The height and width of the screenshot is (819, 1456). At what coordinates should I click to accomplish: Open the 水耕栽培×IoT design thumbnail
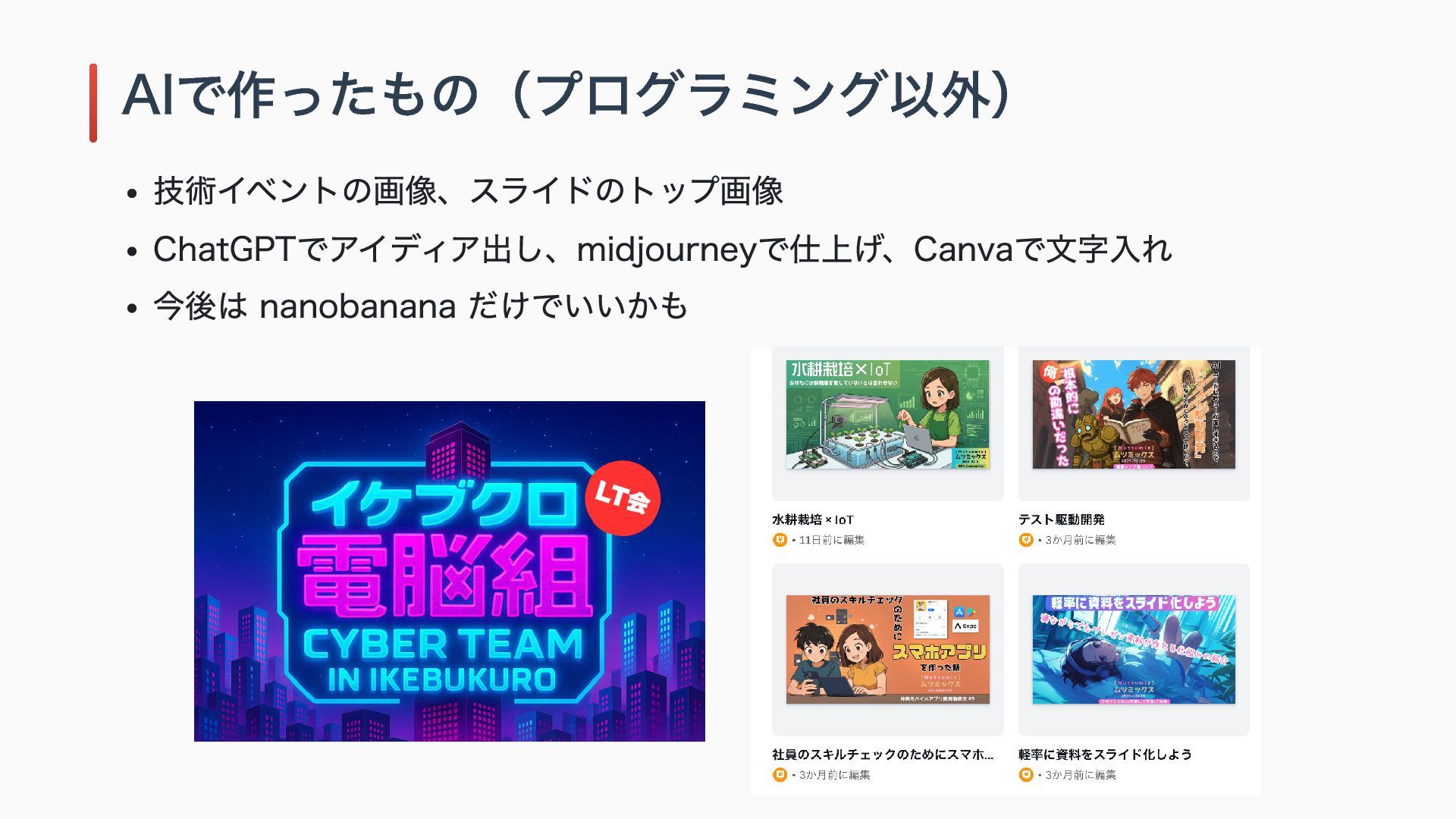(x=887, y=414)
